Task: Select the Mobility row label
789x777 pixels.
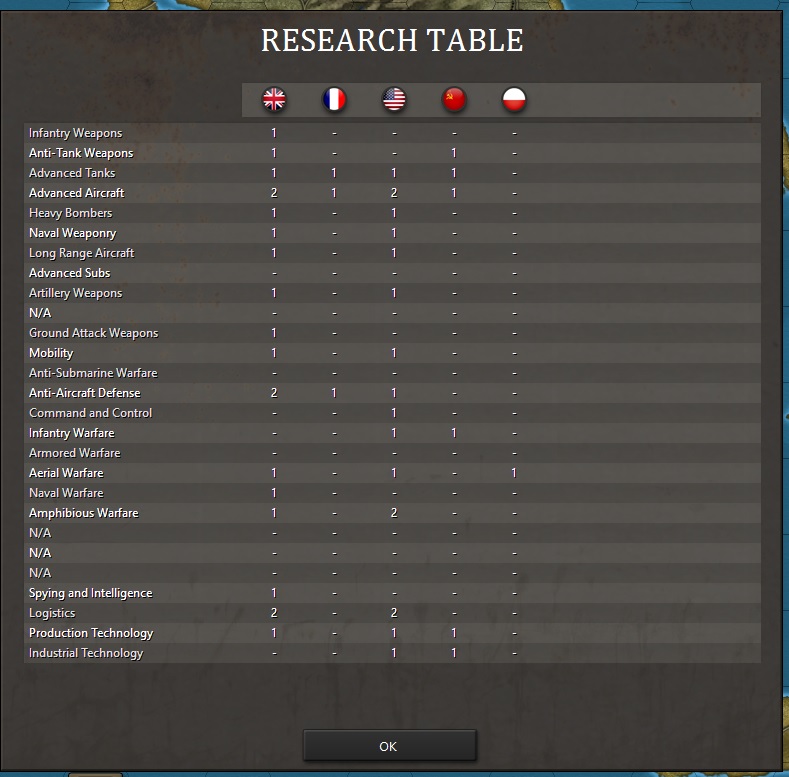Action: pos(51,353)
